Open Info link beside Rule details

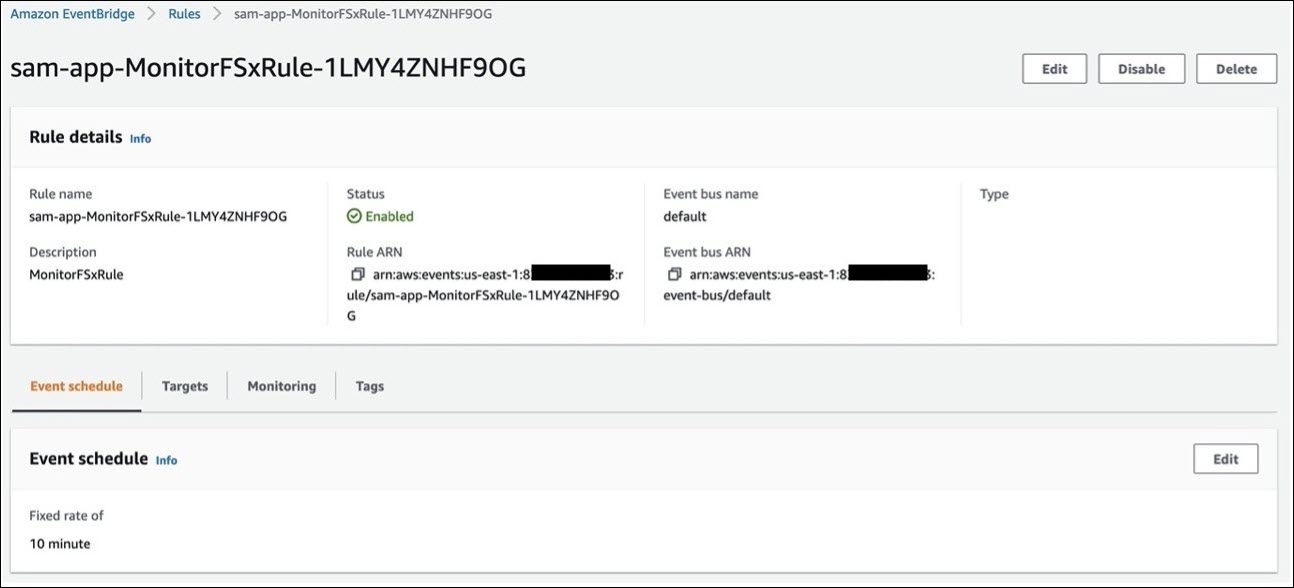click(x=141, y=139)
